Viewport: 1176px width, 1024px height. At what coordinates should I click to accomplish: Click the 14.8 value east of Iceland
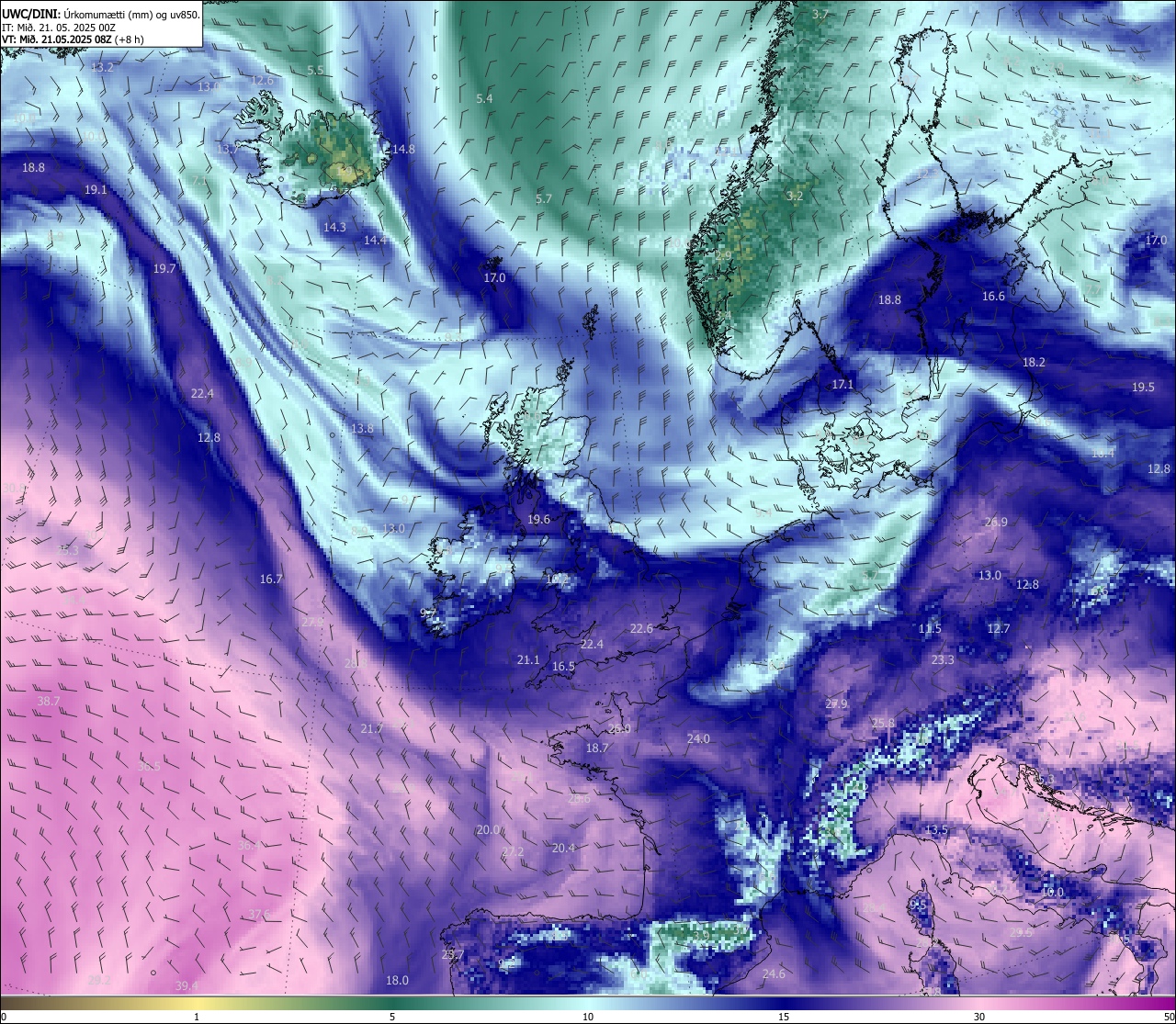pyautogui.click(x=402, y=149)
